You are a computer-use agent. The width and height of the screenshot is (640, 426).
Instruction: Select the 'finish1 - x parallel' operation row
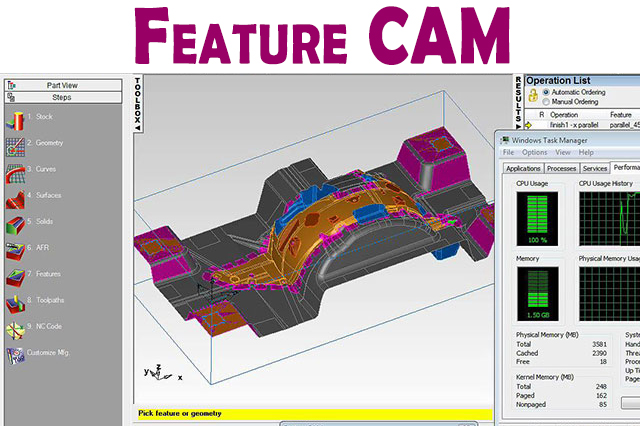(x=582, y=125)
